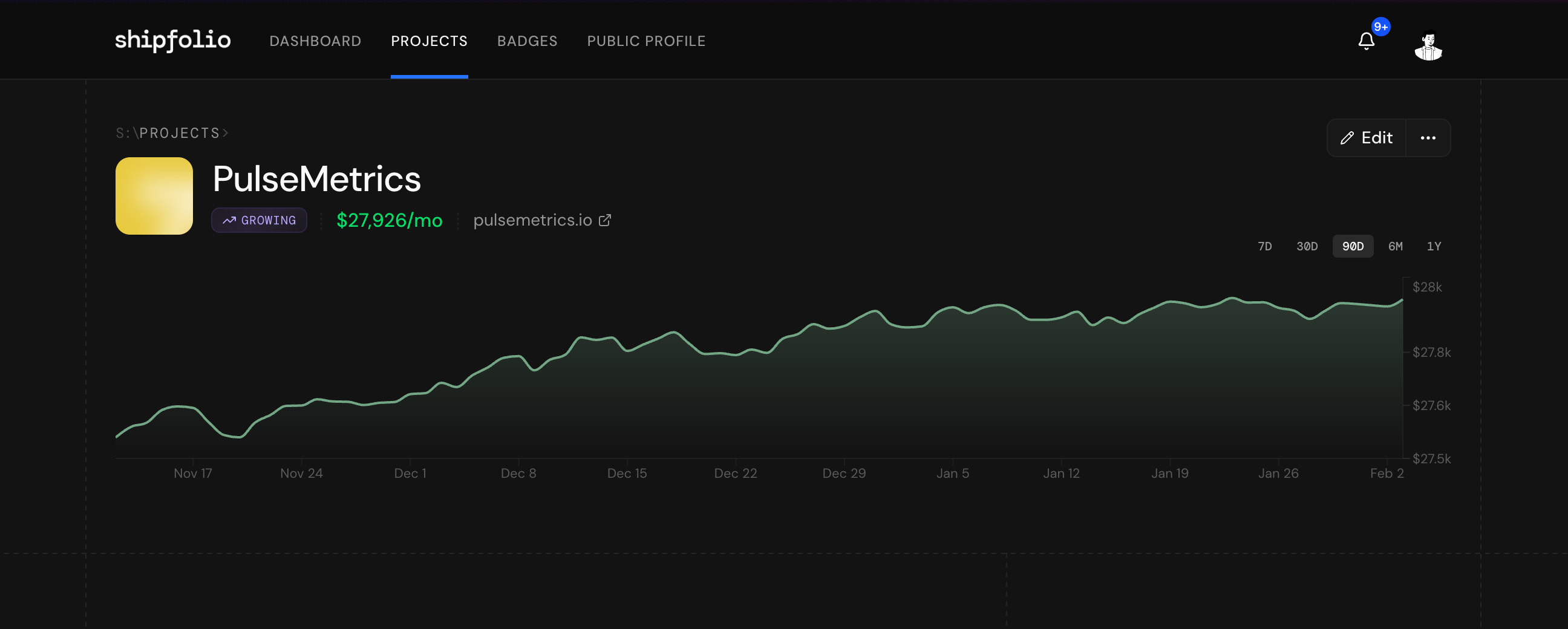Go to the Dashboard tab
Image resolution: width=1568 pixels, height=629 pixels.
point(315,41)
